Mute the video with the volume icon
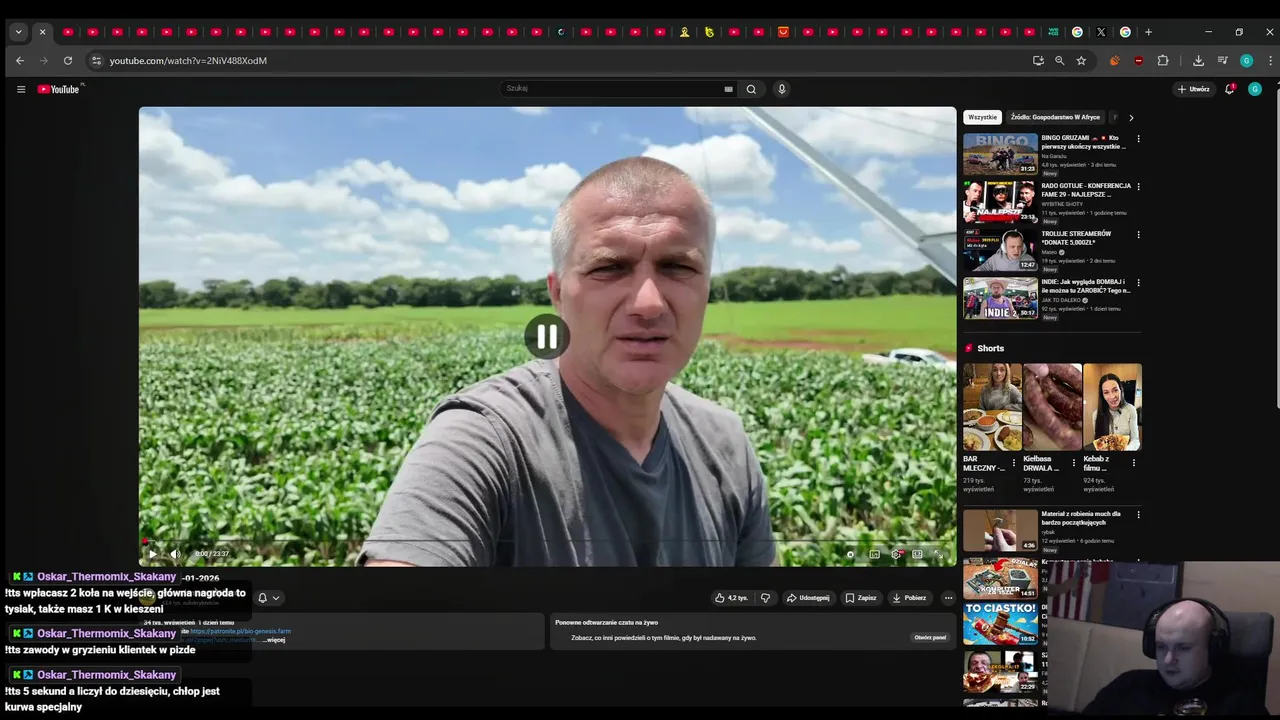Image resolution: width=1280 pixels, height=720 pixels. tap(175, 554)
